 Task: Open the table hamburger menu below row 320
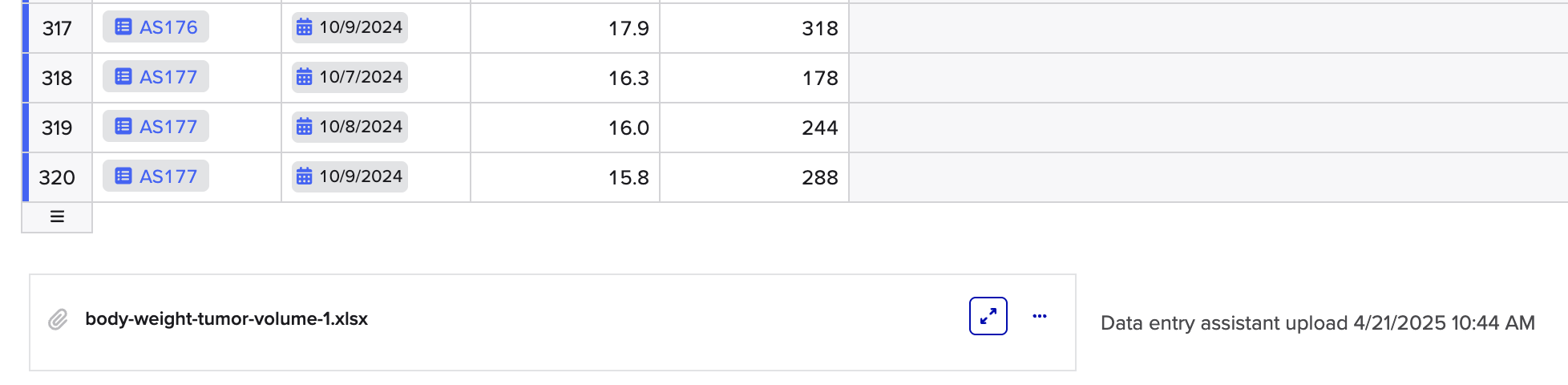click(57, 217)
